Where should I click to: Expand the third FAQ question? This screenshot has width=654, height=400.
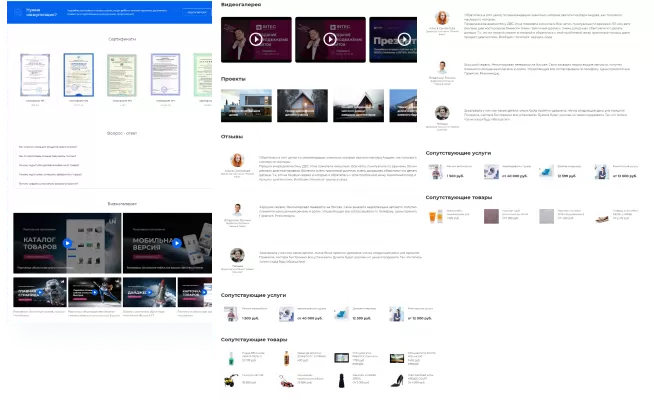click(x=50, y=165)
